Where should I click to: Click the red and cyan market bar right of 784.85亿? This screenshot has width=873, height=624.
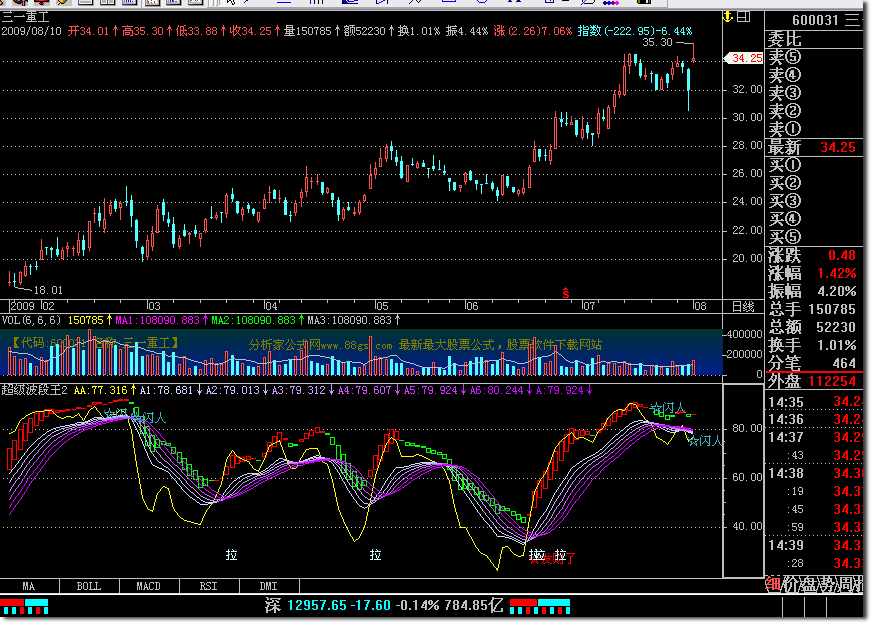[540, 606]
